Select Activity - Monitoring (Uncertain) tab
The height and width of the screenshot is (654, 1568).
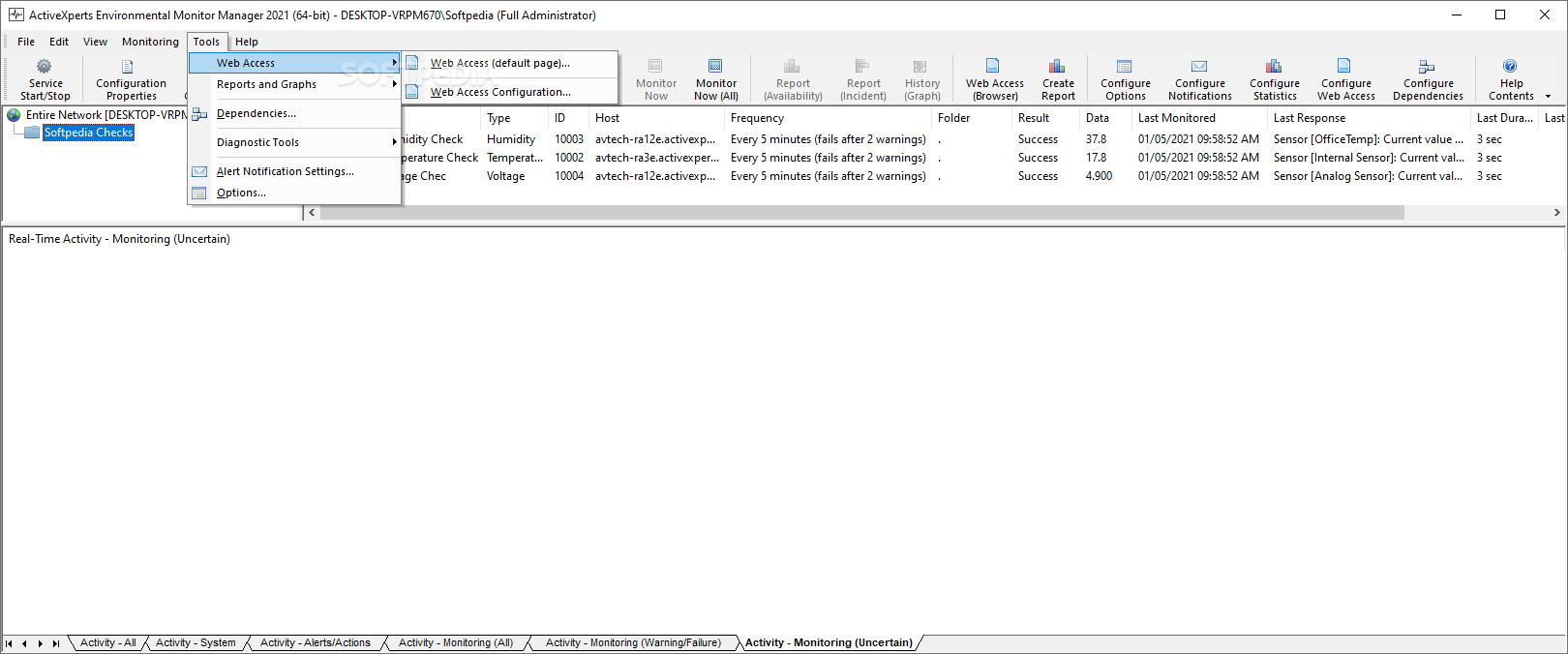(x=829, y=642)
